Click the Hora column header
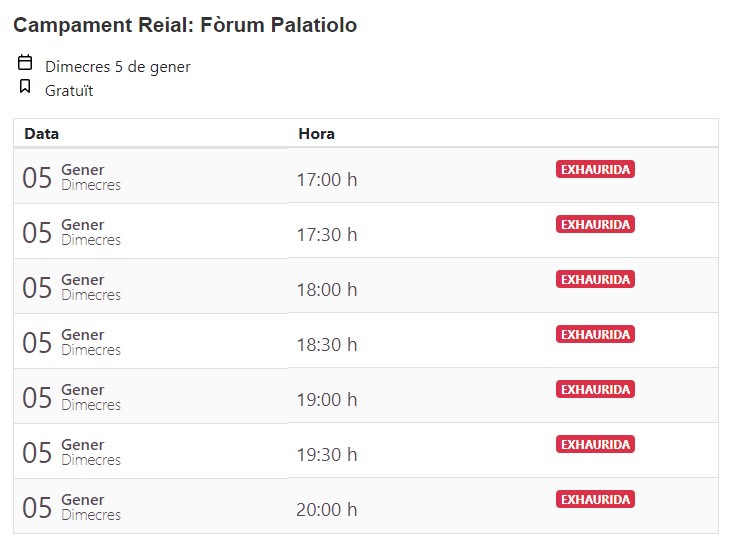 point(316,134)
